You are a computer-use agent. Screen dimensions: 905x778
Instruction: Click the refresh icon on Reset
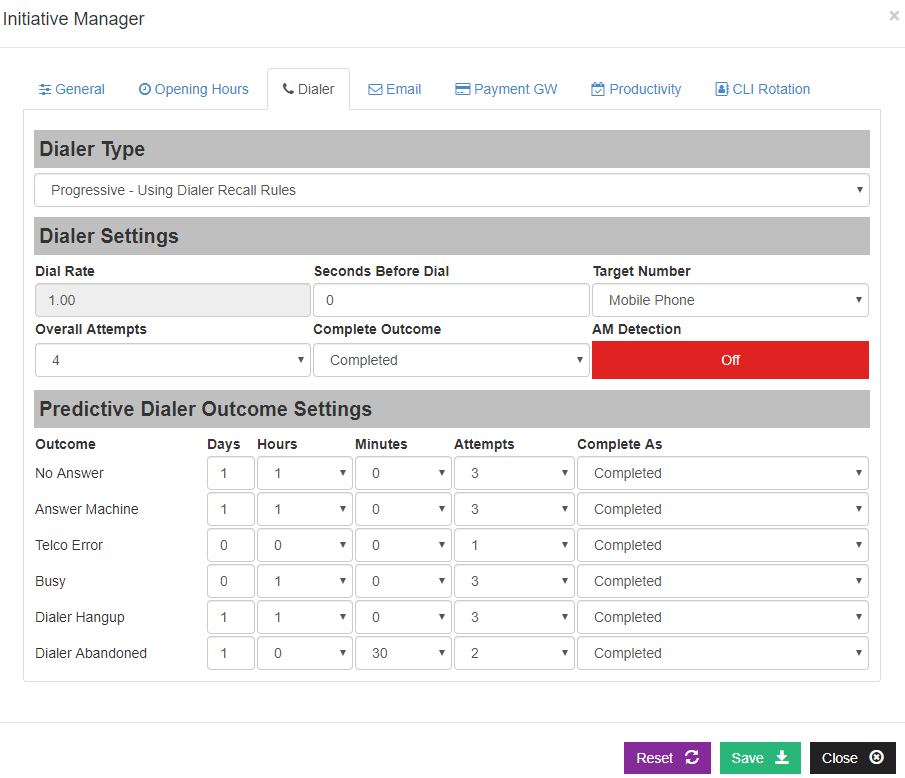pyautogui.click(x=692, y=757)
